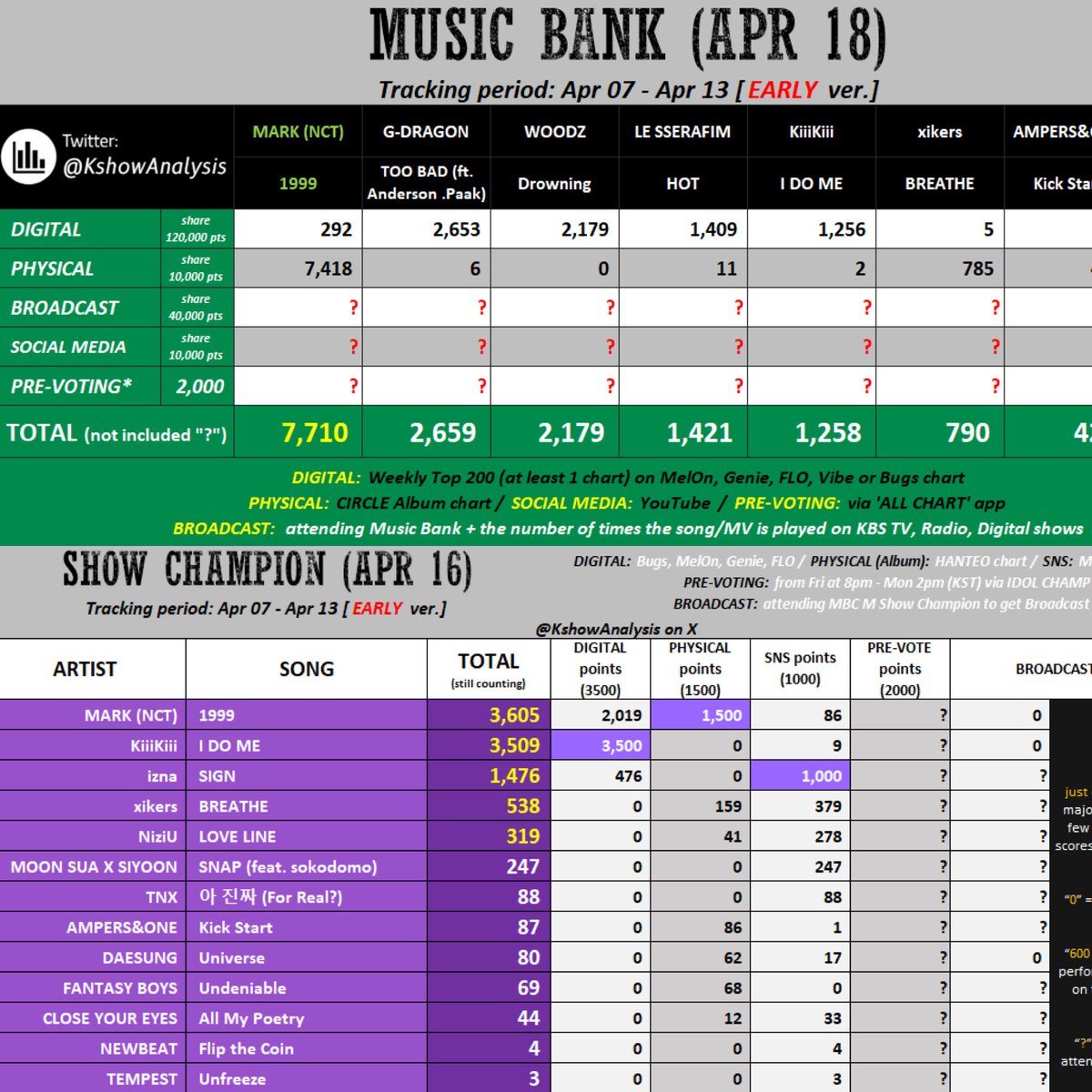Screen dimensions: 1092x1092
Task: Click the 'MUSIC BANK (APR 18)' title
Action: 627,37
